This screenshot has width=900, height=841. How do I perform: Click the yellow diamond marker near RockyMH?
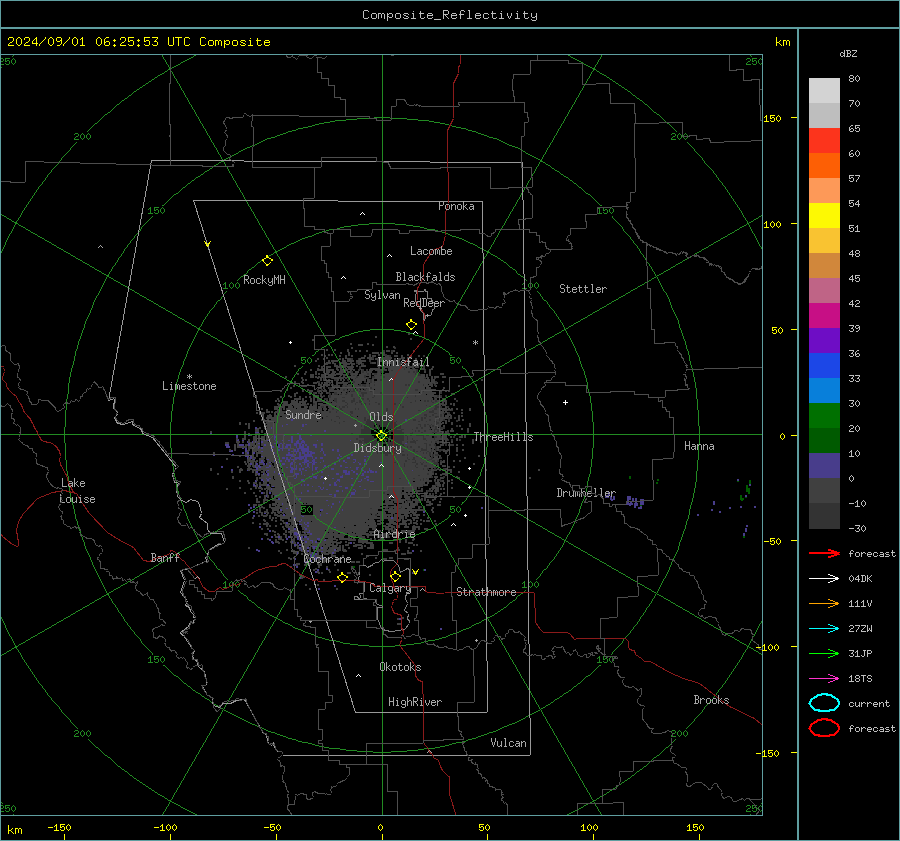click(x=267, y=261)
